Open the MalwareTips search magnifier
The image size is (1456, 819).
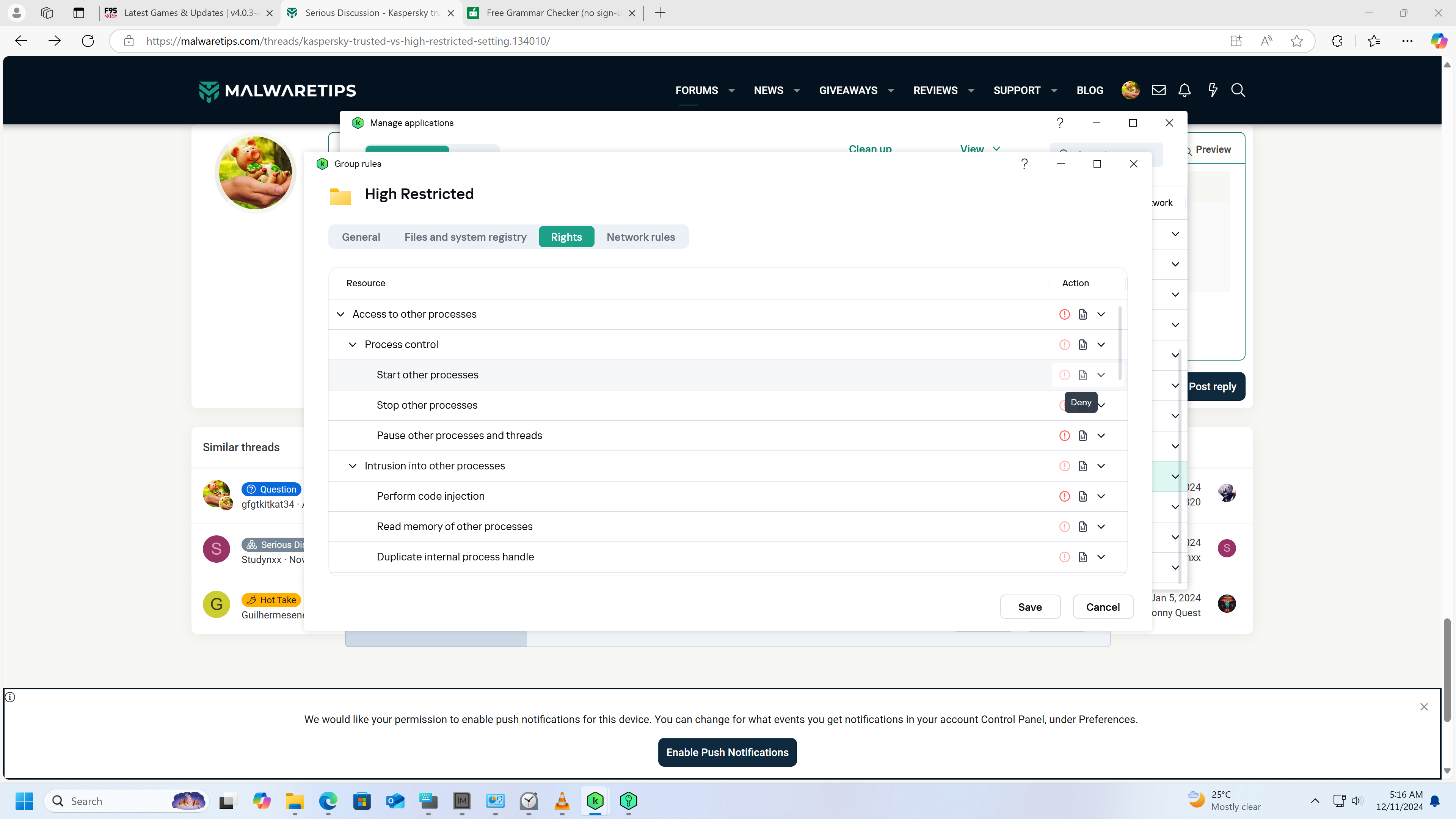coord(1238,91)
